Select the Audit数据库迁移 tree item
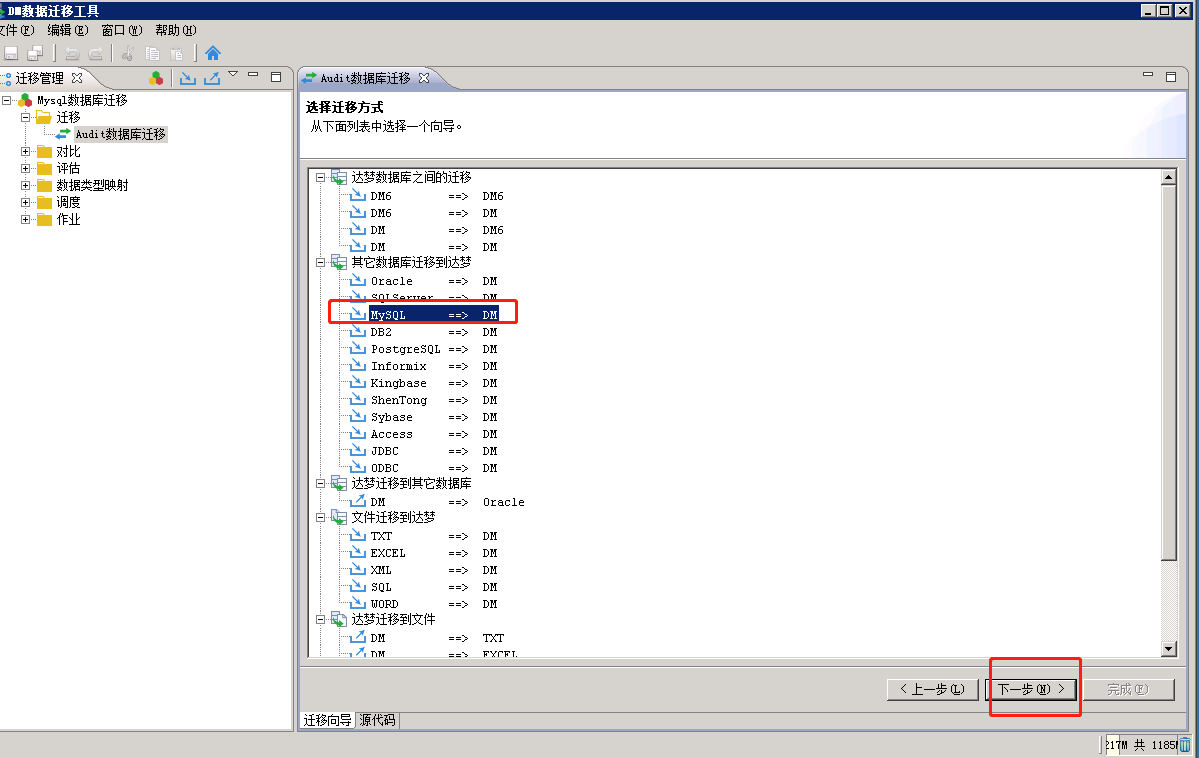The width and height of the screenshot is (1199, 758). 120,134
